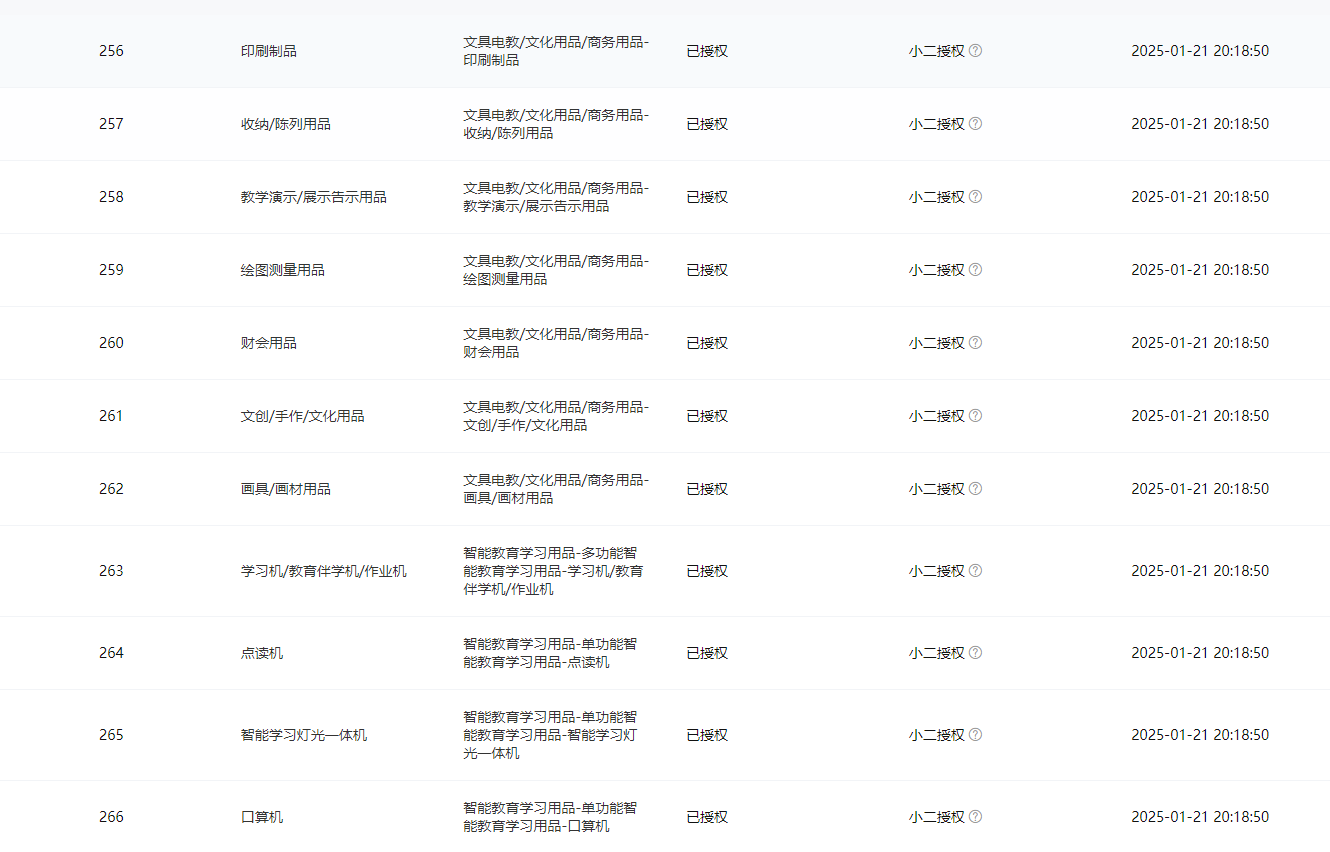
Task: Select the 文创/手作/文化用品 category name
Action: tap(303, 416)
